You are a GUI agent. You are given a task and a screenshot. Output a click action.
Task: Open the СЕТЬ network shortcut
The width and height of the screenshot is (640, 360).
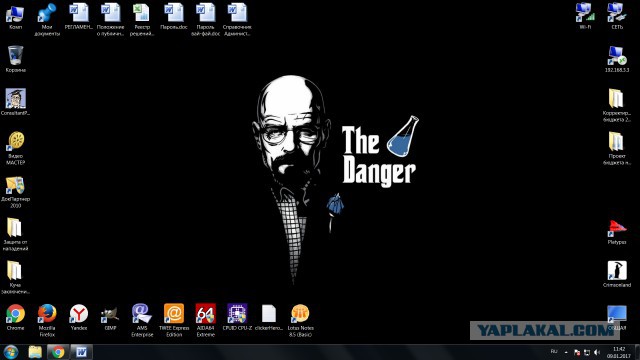pos(617,16)
